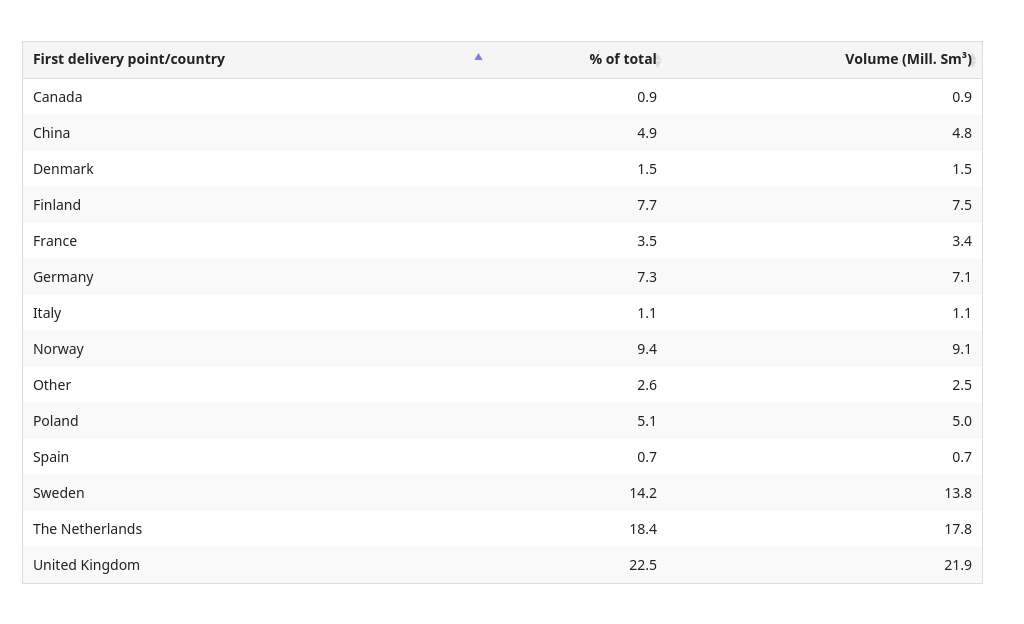This screenshot has width=1024, height=624.
Task: Click the 22.5 percent value cell
Action: [x=643, y=565]
